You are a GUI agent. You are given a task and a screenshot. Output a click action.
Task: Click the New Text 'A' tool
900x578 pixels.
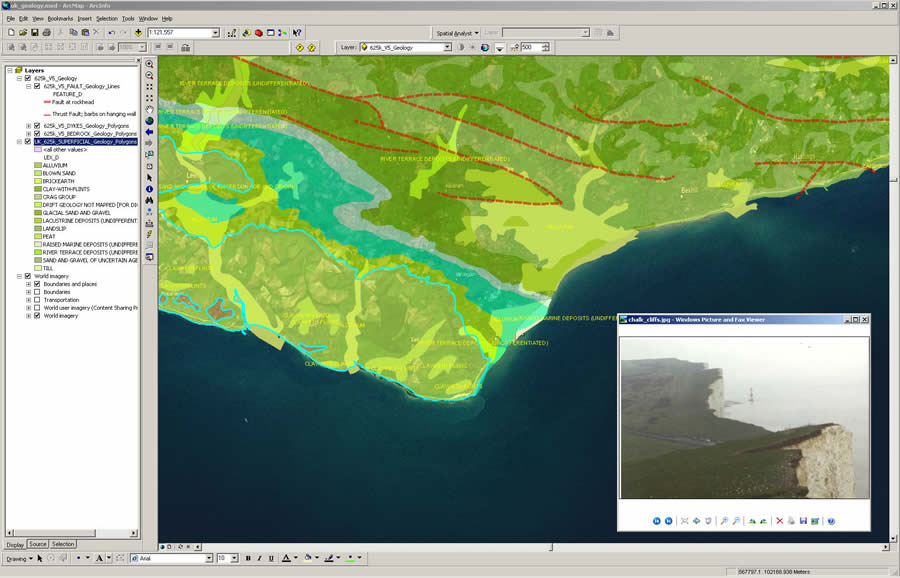pos(99,558)
